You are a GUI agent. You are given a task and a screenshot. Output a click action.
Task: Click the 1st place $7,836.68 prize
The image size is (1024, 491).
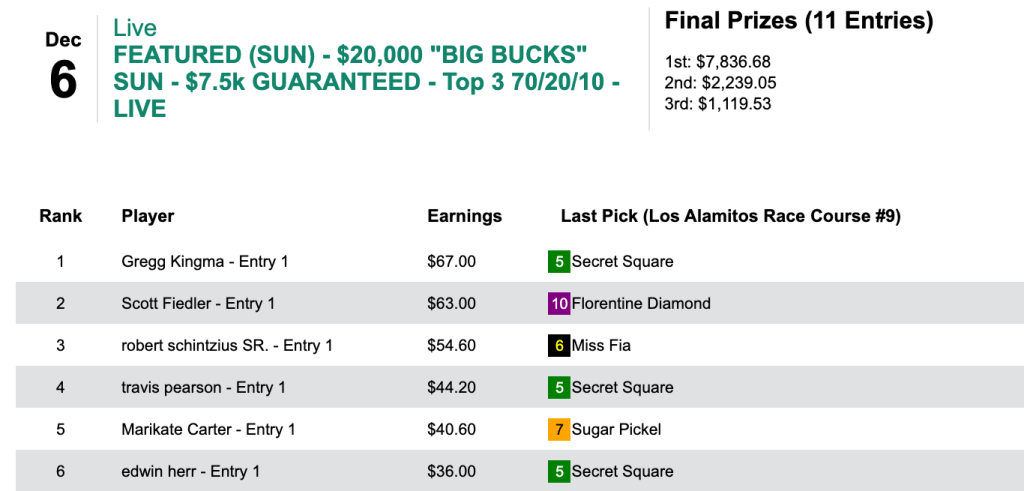click(717, 62)
